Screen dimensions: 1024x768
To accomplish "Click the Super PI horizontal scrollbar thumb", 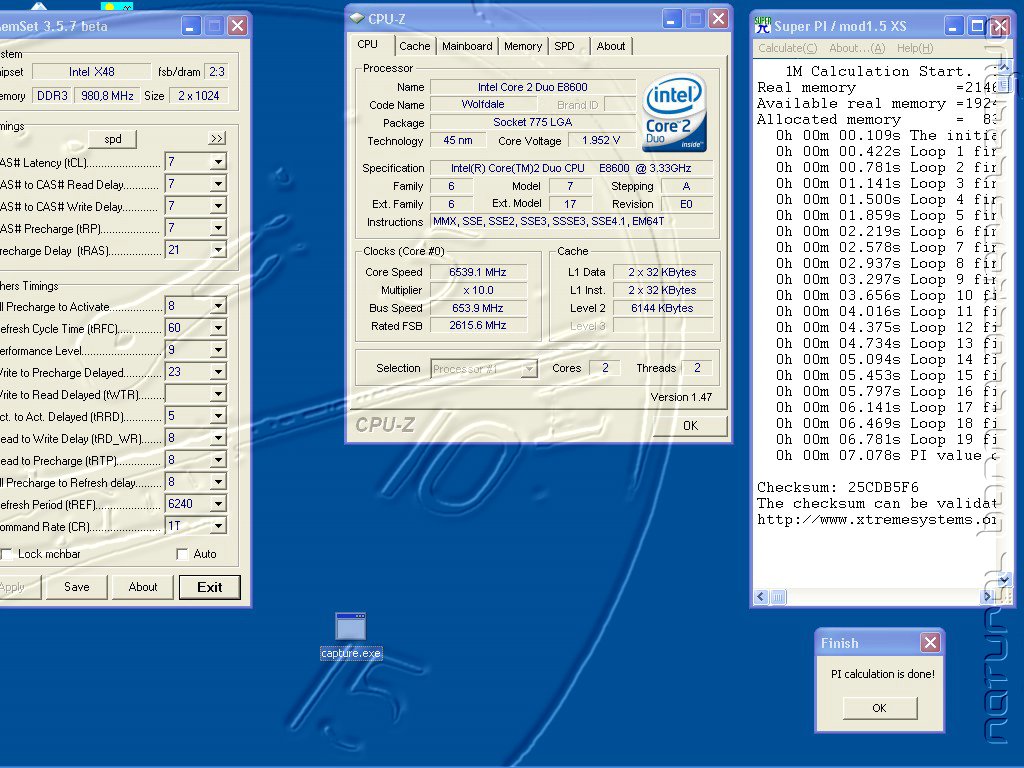I will (778, 596).
